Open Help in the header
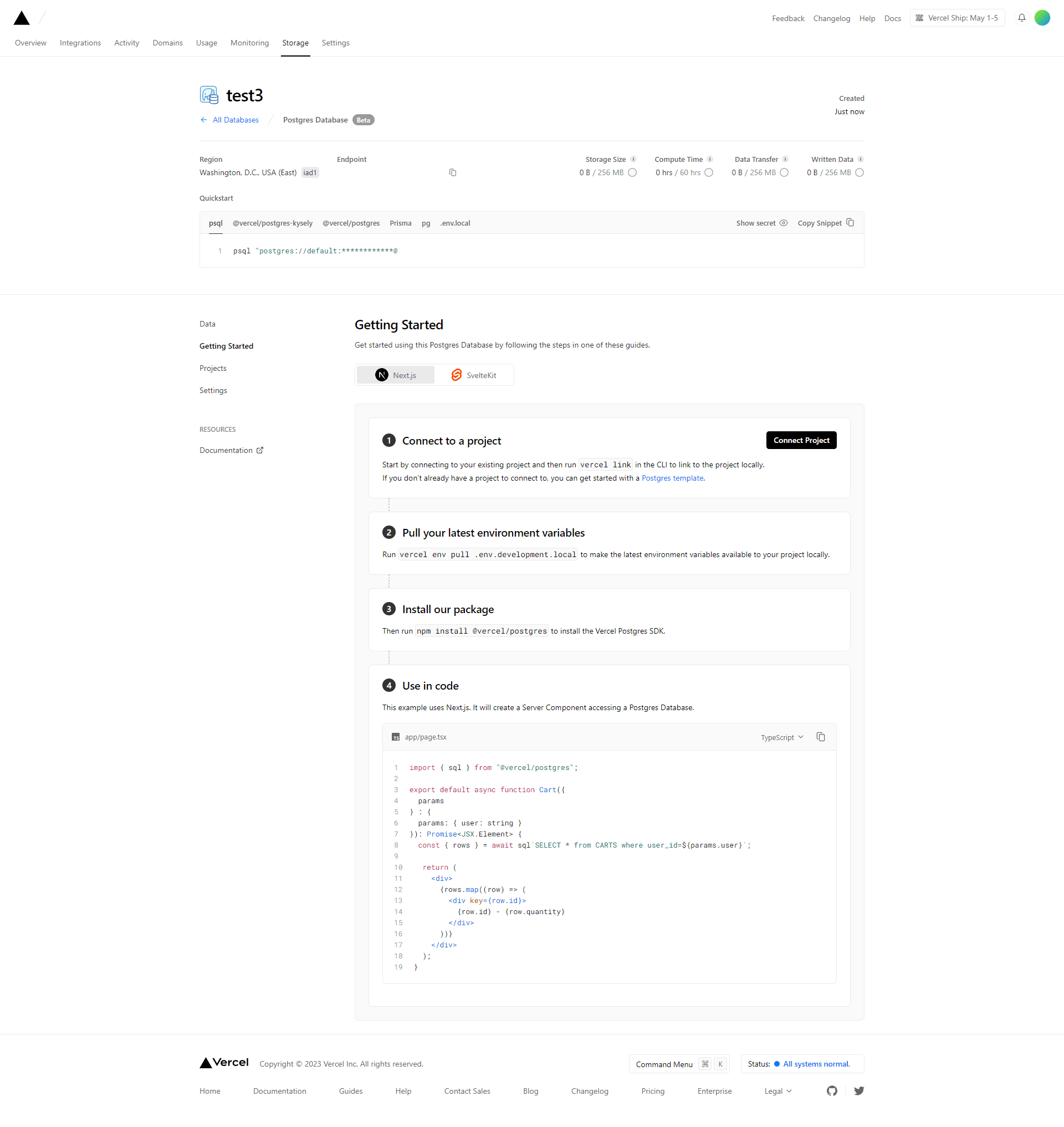This screenshot has width=1064, height=1127. 867,19
